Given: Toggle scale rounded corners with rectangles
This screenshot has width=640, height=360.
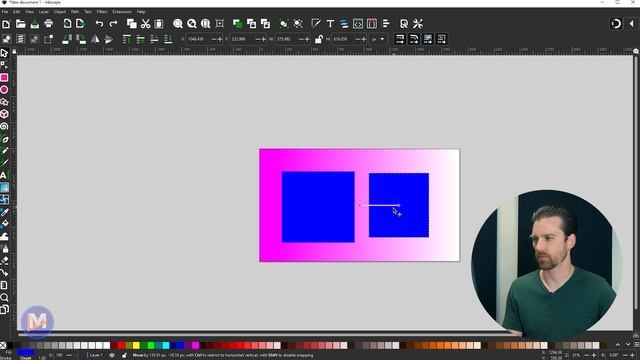Looking at the screenshot, I should (x=413, y=39).
